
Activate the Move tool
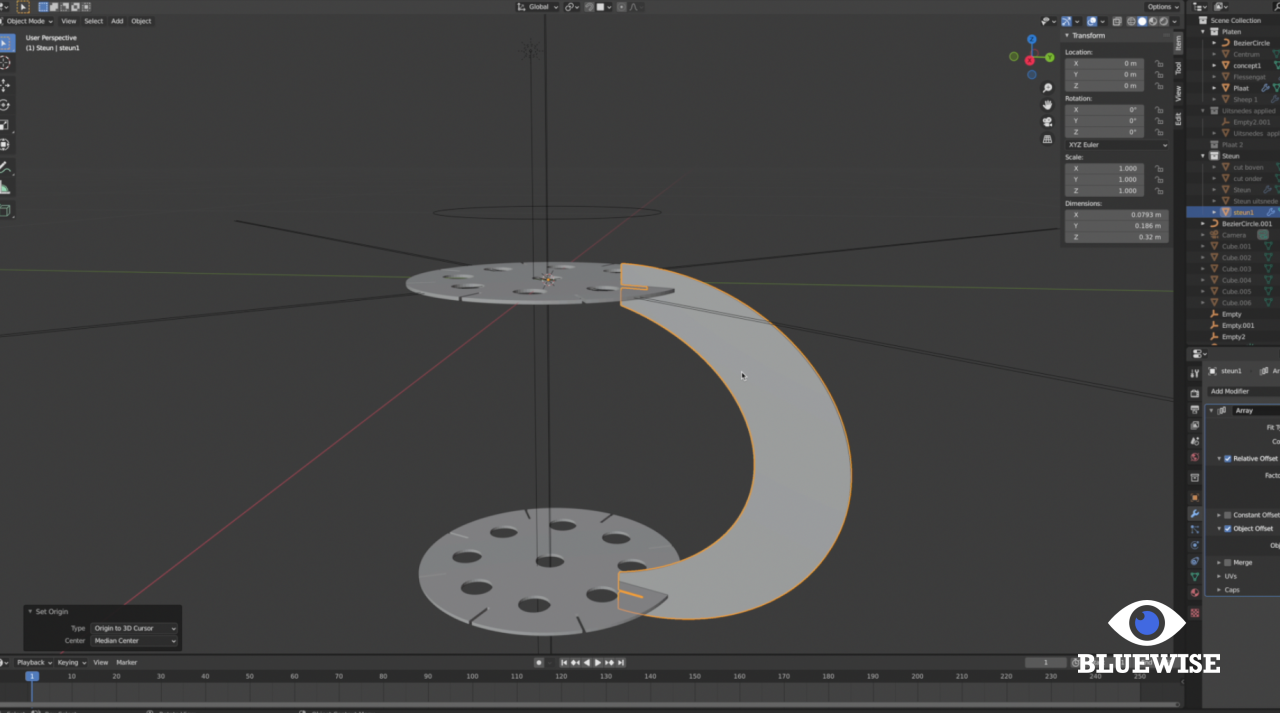click(6, 85)
